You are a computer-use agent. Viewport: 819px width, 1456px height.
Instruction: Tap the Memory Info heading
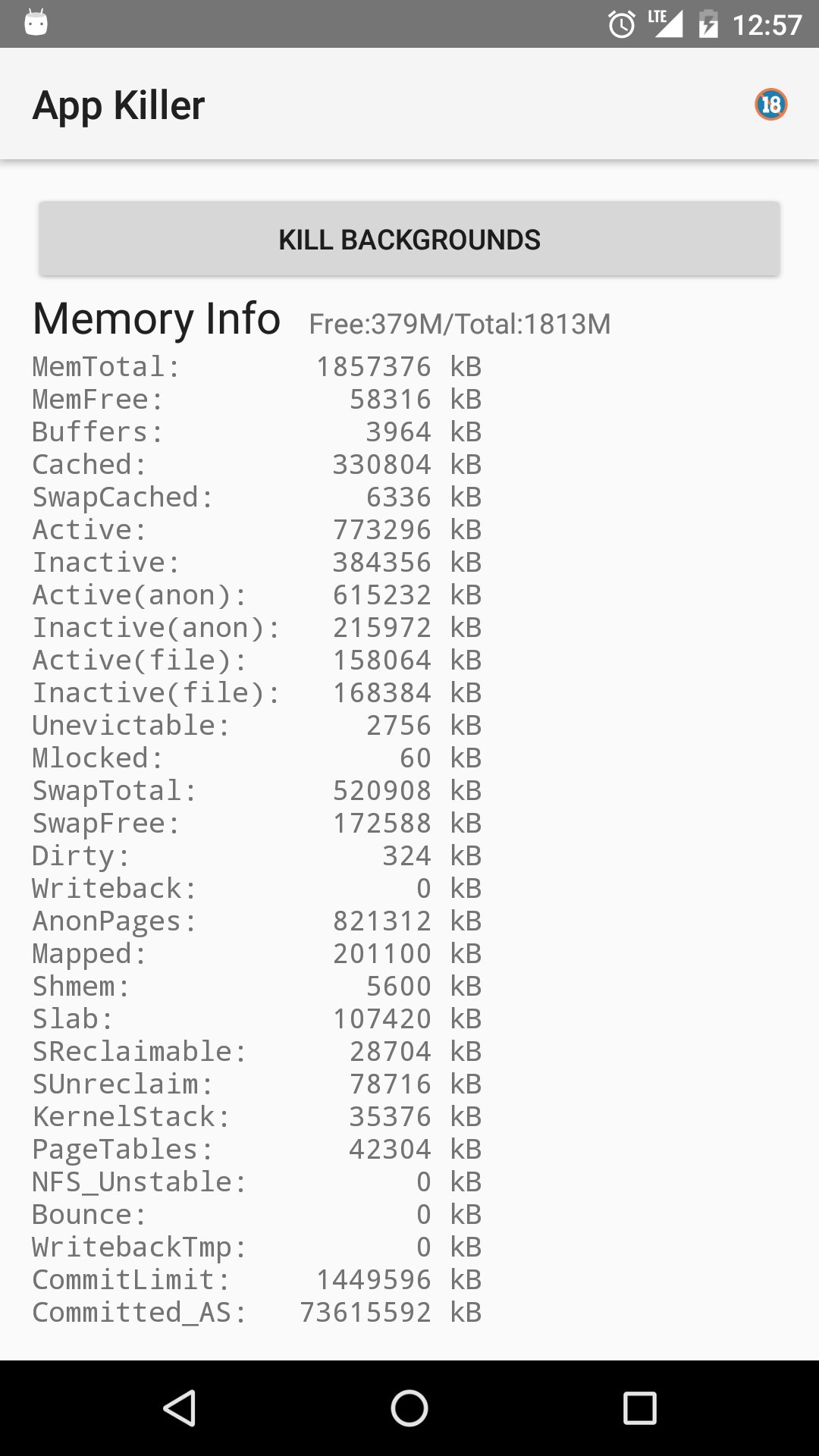[x=157, y=318]
